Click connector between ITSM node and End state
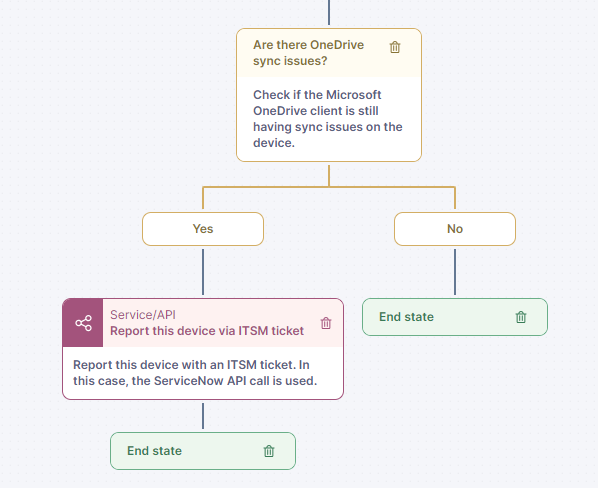The width and height of the screenshot is (598, 488). pyautogui.click(x=203, y=416)
